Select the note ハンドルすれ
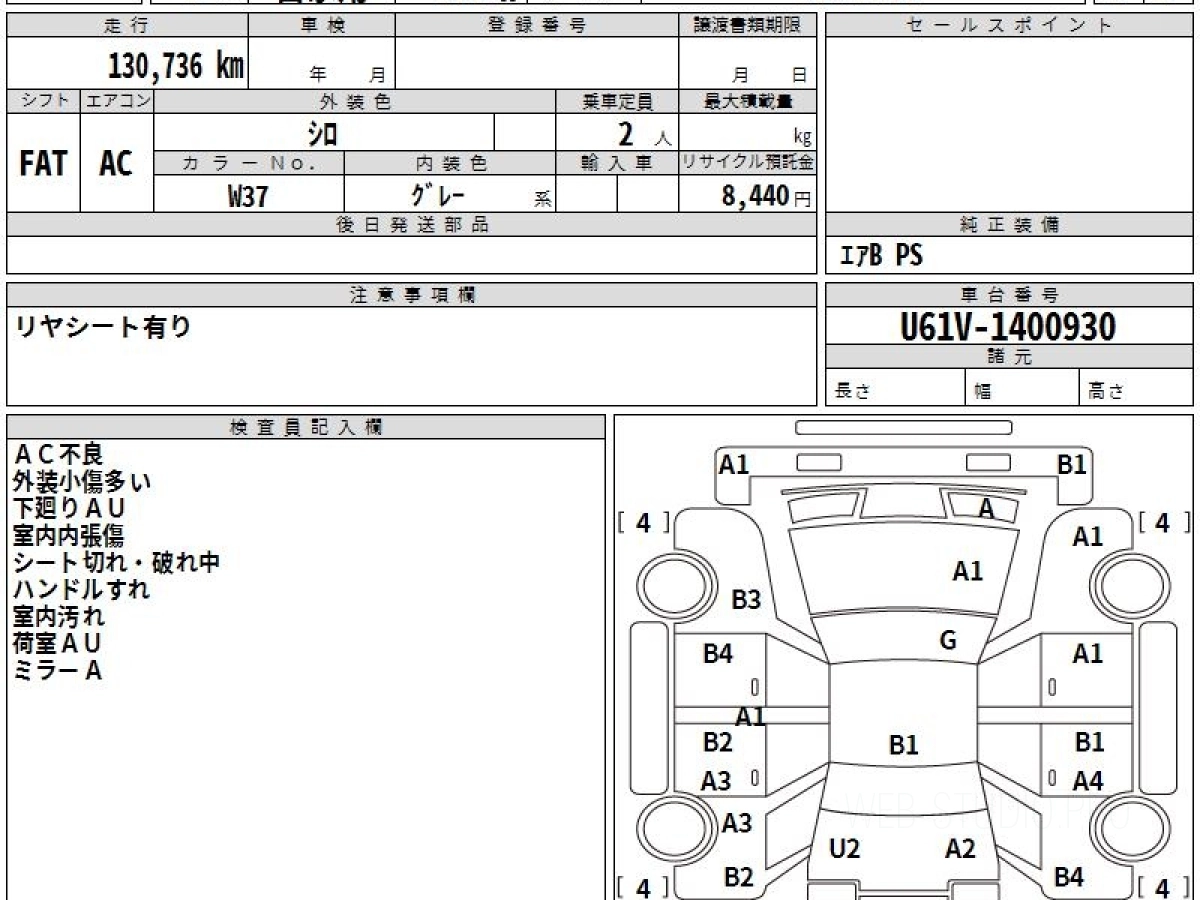 click(x=81, y=589)
